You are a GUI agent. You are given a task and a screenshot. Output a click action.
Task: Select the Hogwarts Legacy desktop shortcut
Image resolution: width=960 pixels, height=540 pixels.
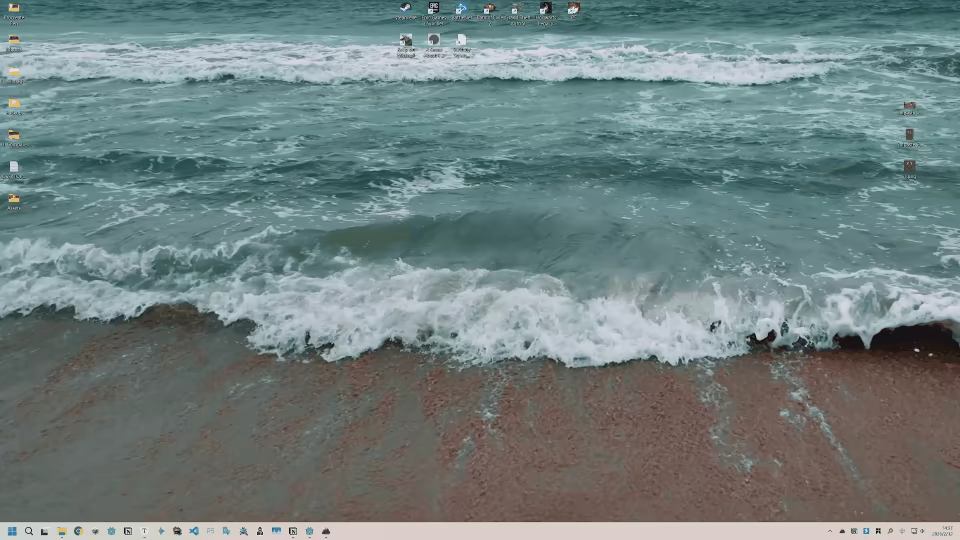[x=546, y=12]
